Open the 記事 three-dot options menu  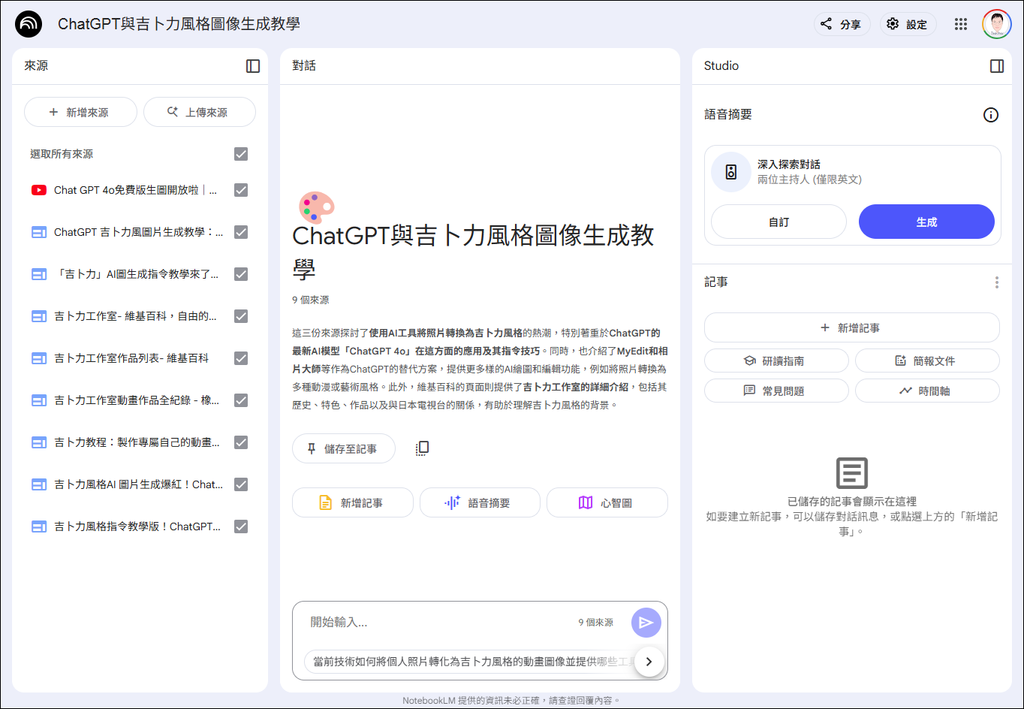tap(997, 282)
